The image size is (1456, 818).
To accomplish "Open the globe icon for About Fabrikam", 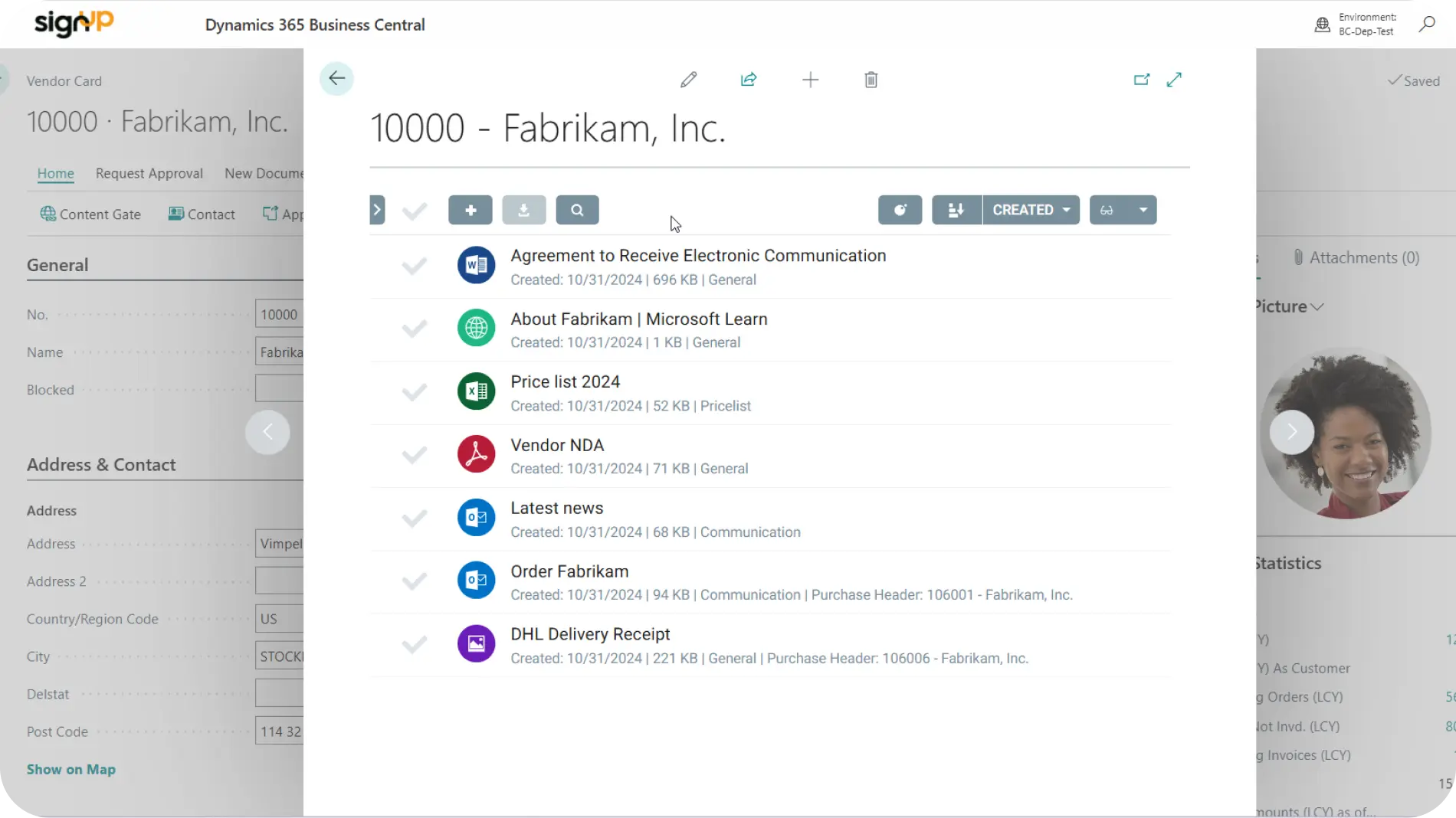I will tap(476, 328).
